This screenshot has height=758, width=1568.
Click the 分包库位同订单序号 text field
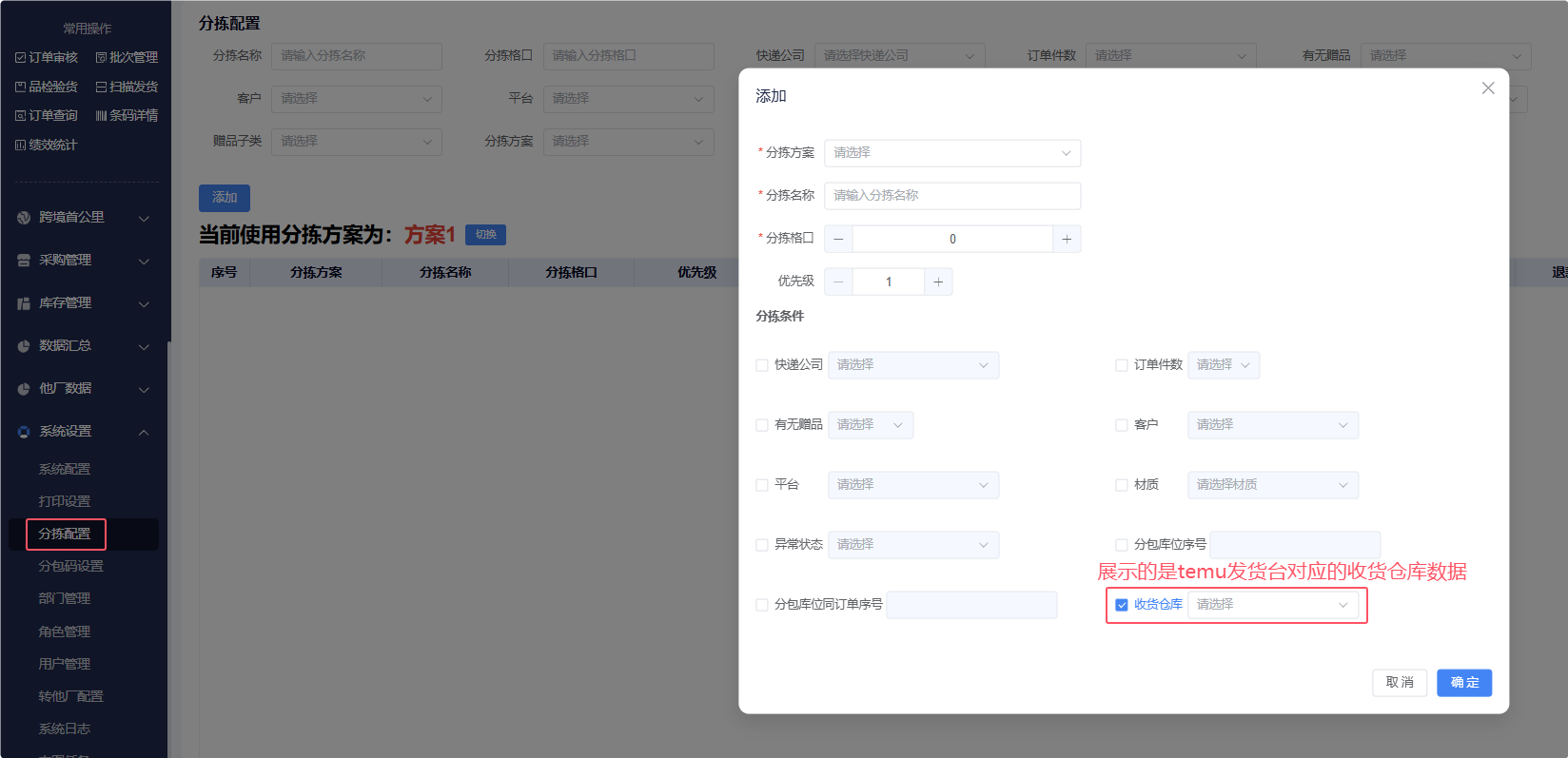[x=971, y=605]
